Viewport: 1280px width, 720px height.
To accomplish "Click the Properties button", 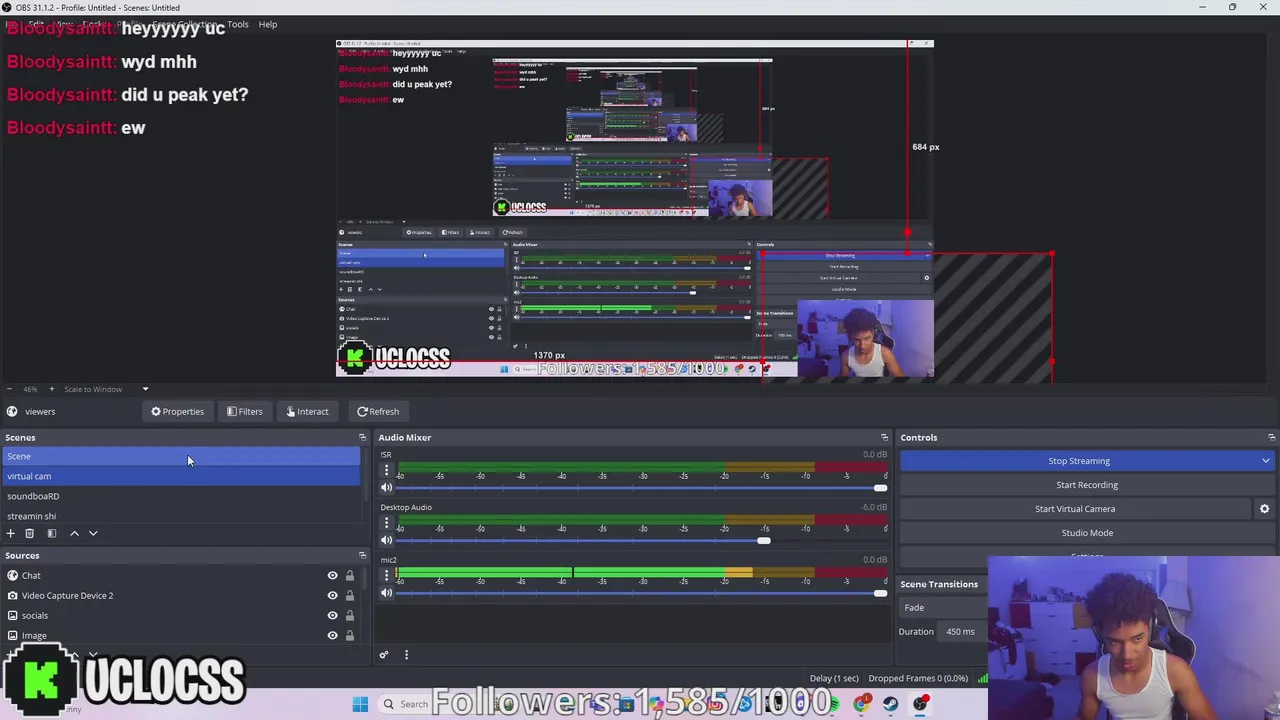I will (178, 411).
